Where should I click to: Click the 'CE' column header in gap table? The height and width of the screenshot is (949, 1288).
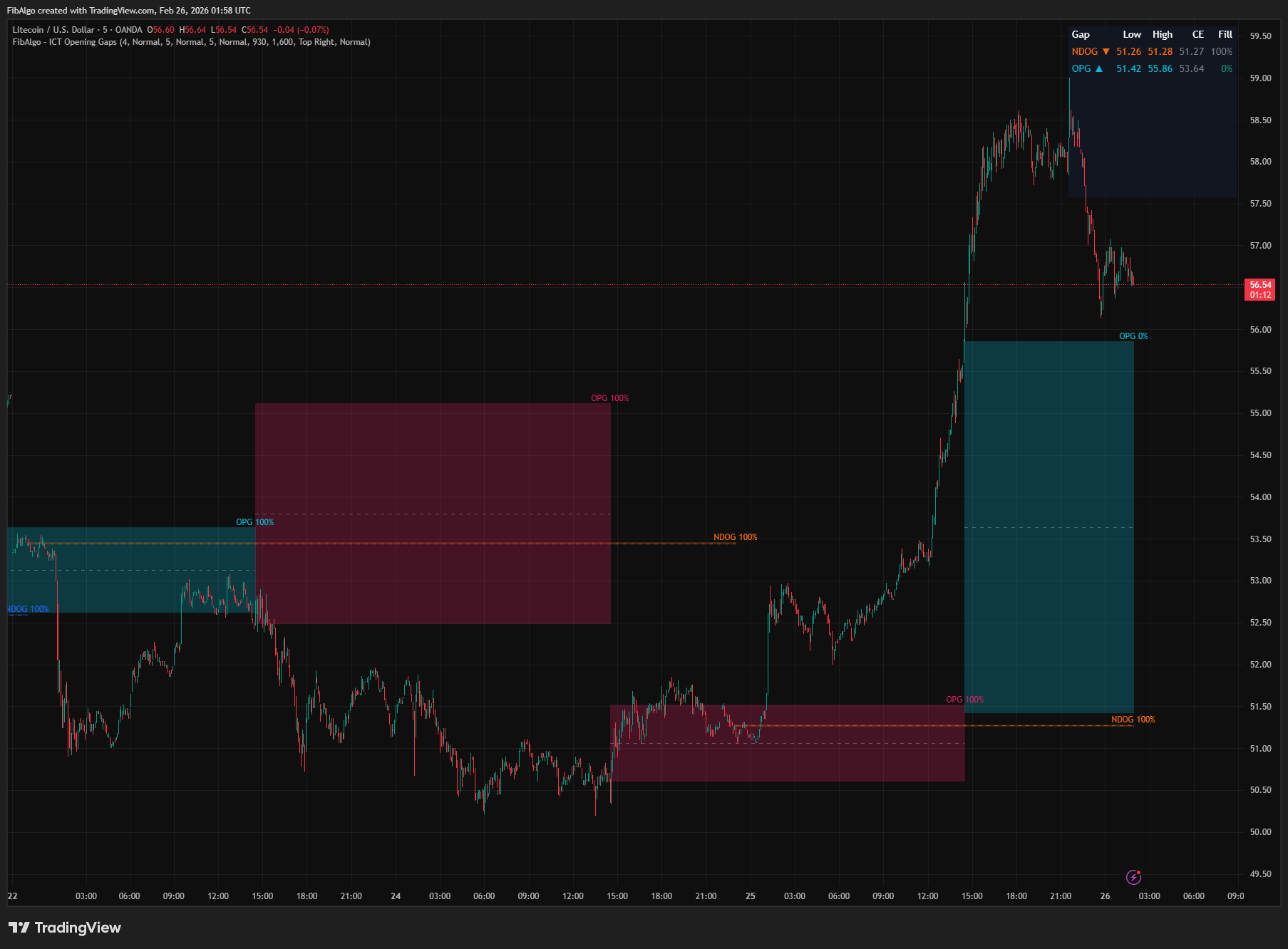[x=1197, y=34]
